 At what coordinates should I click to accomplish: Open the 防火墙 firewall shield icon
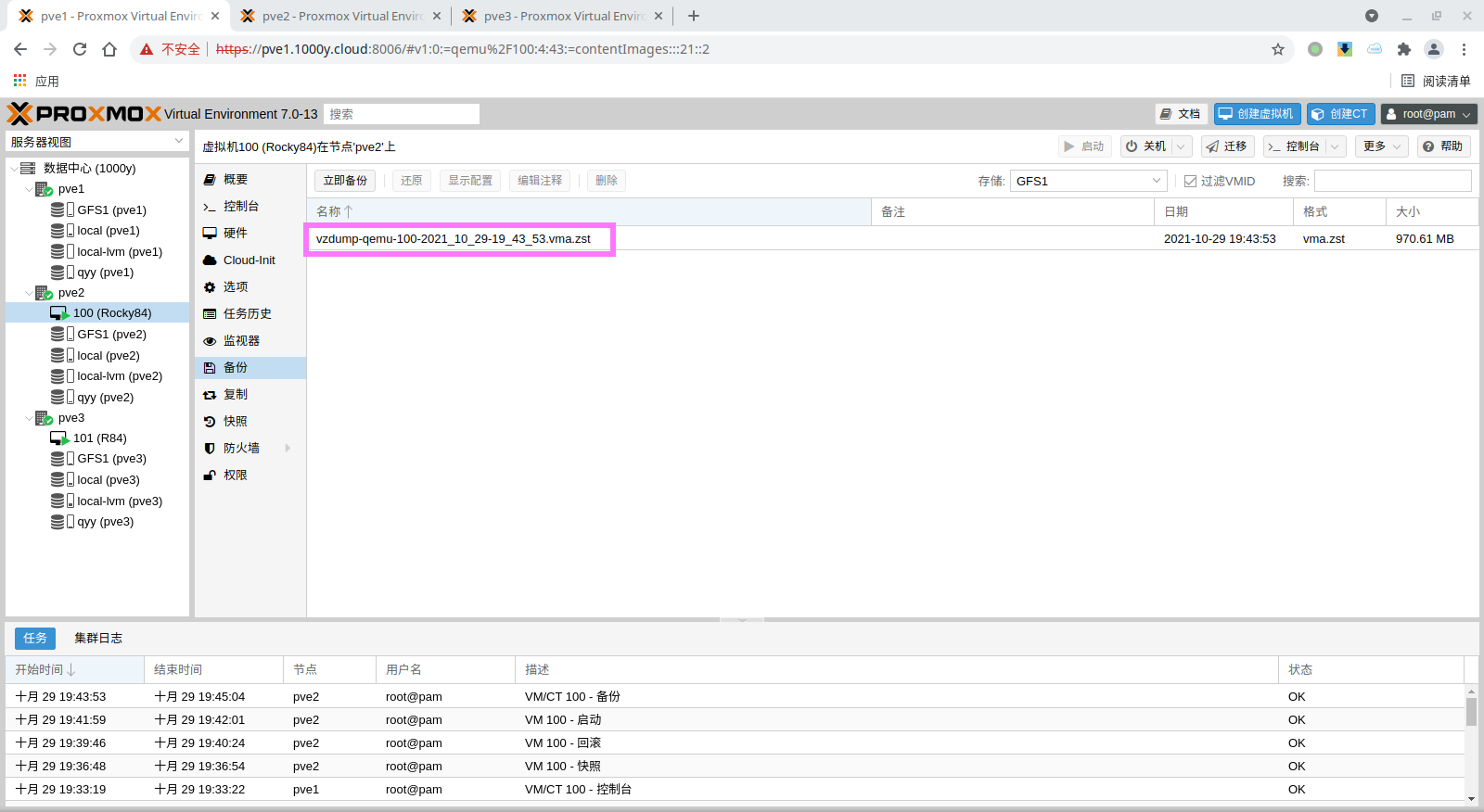pyautogui.click(x=210, y=449)
